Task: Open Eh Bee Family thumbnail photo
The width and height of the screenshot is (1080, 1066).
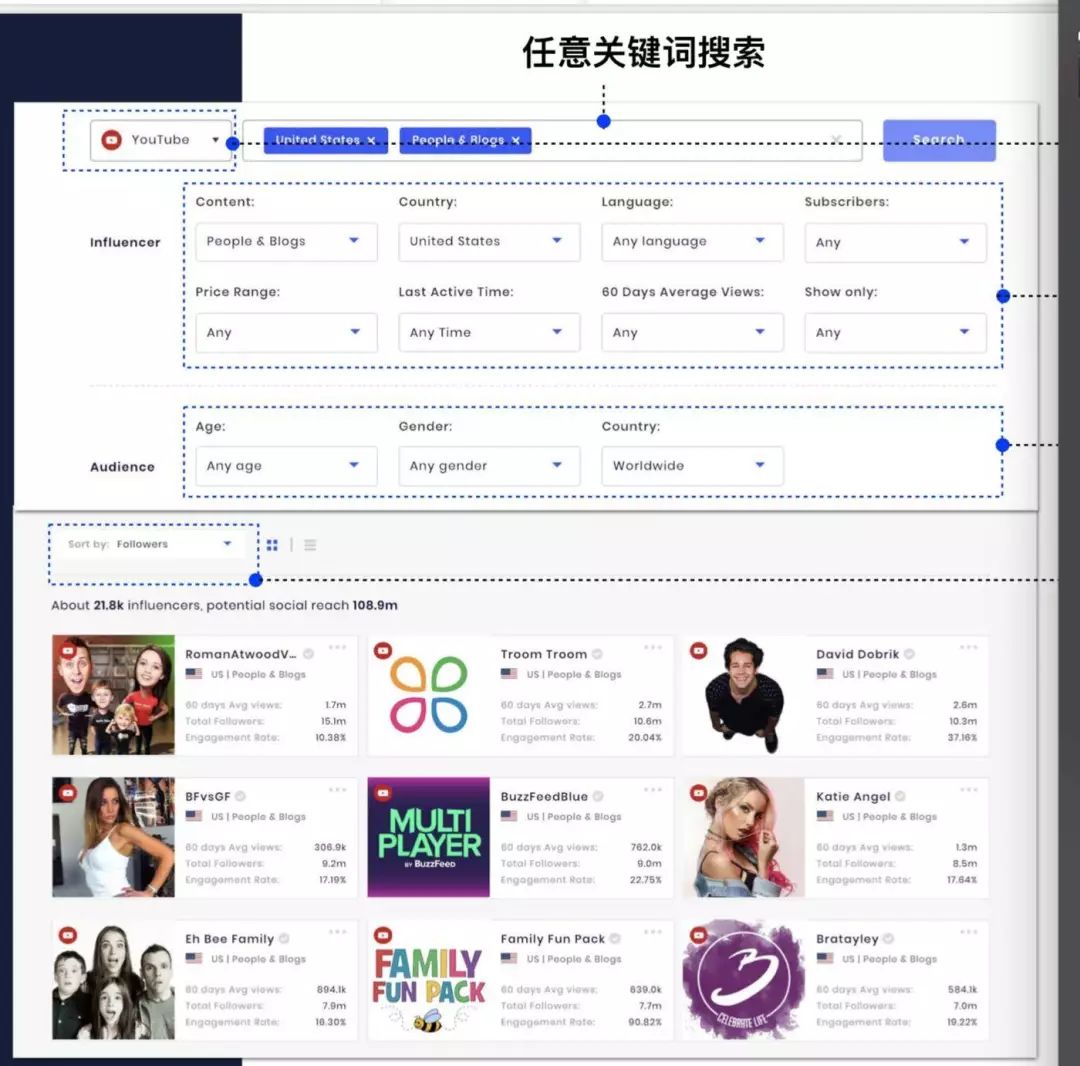Action: pyautogui.click(x=114, y=980)
